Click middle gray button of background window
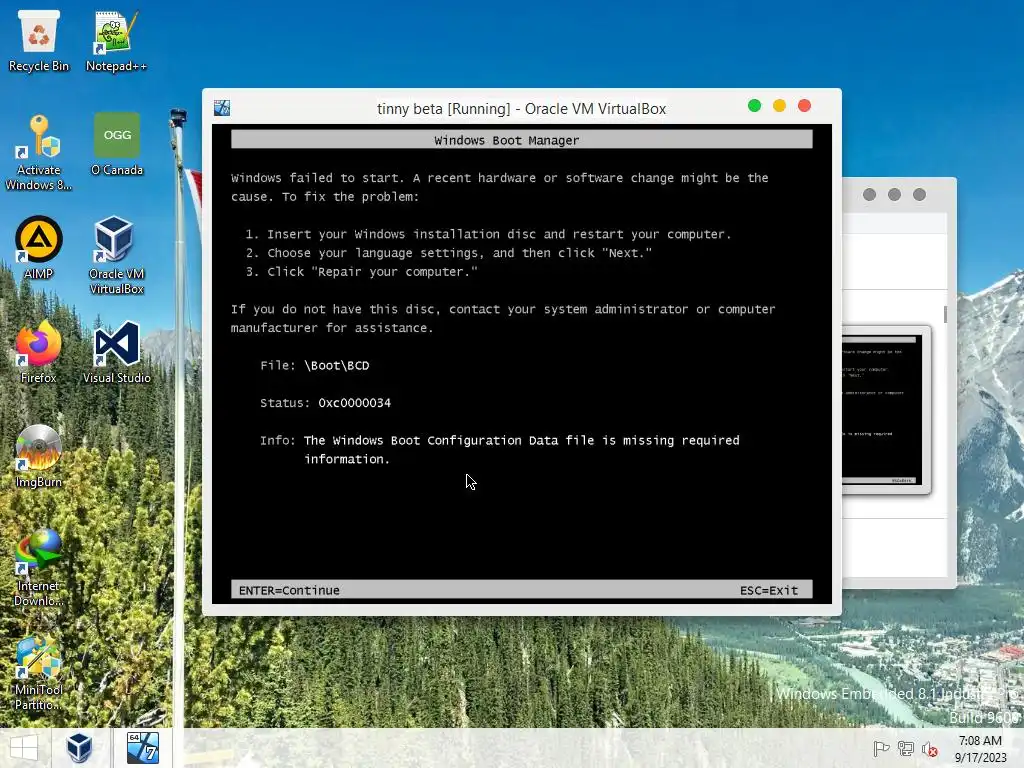The height and width of the screenshot is (768, 1024). pos(895,195)
